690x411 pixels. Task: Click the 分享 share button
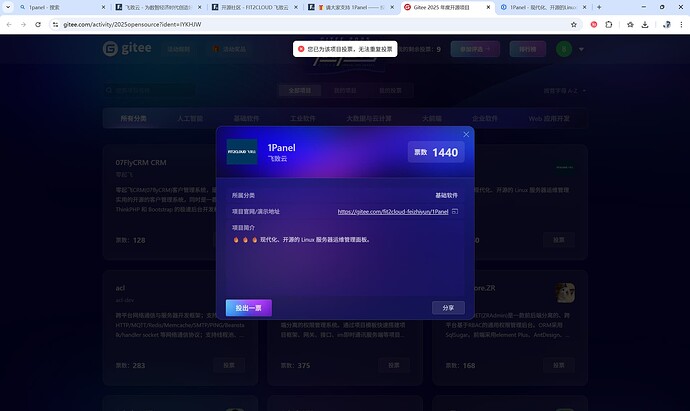(448, 308)
